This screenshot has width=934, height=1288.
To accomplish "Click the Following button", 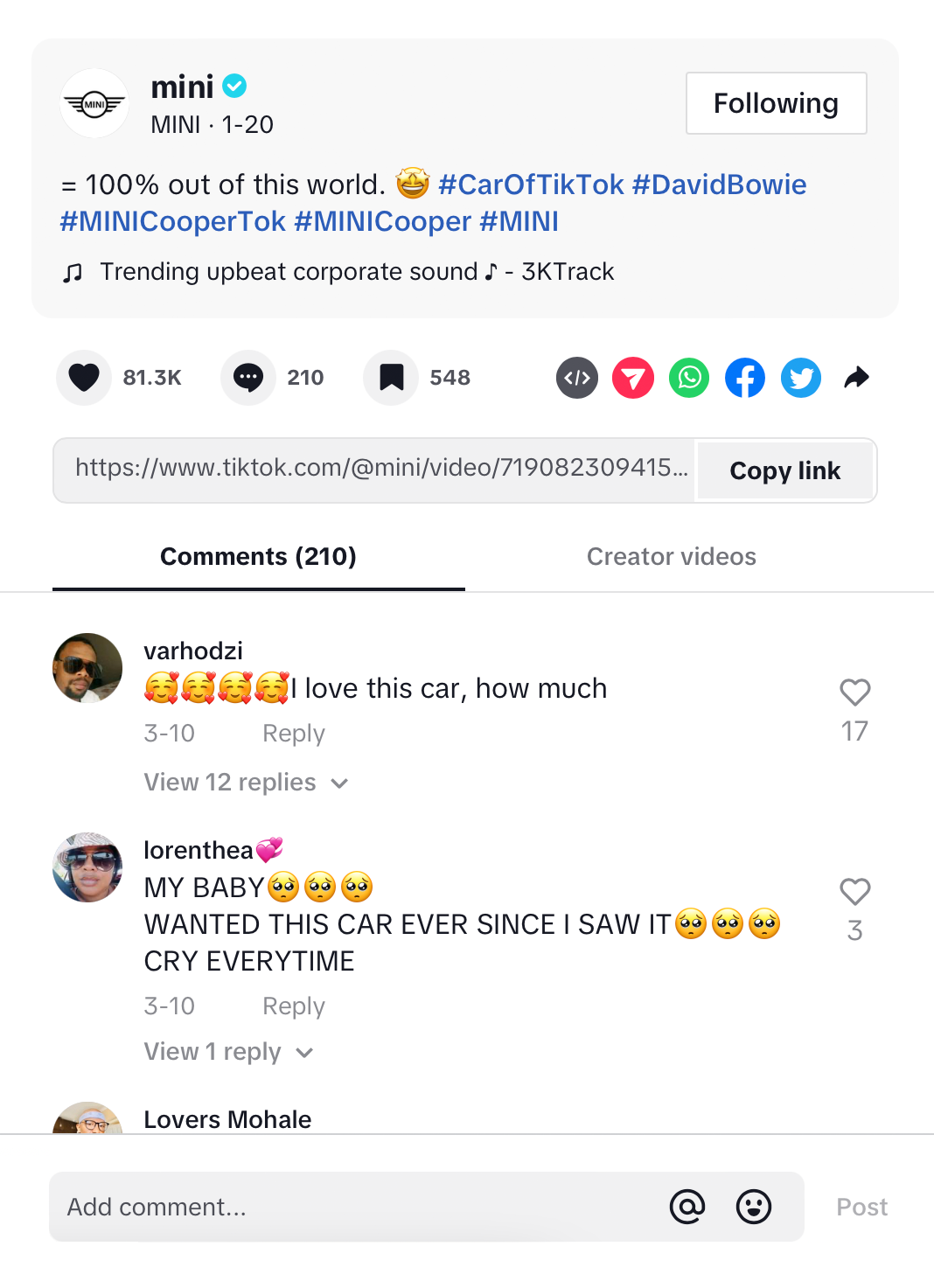I will [776, 103].
